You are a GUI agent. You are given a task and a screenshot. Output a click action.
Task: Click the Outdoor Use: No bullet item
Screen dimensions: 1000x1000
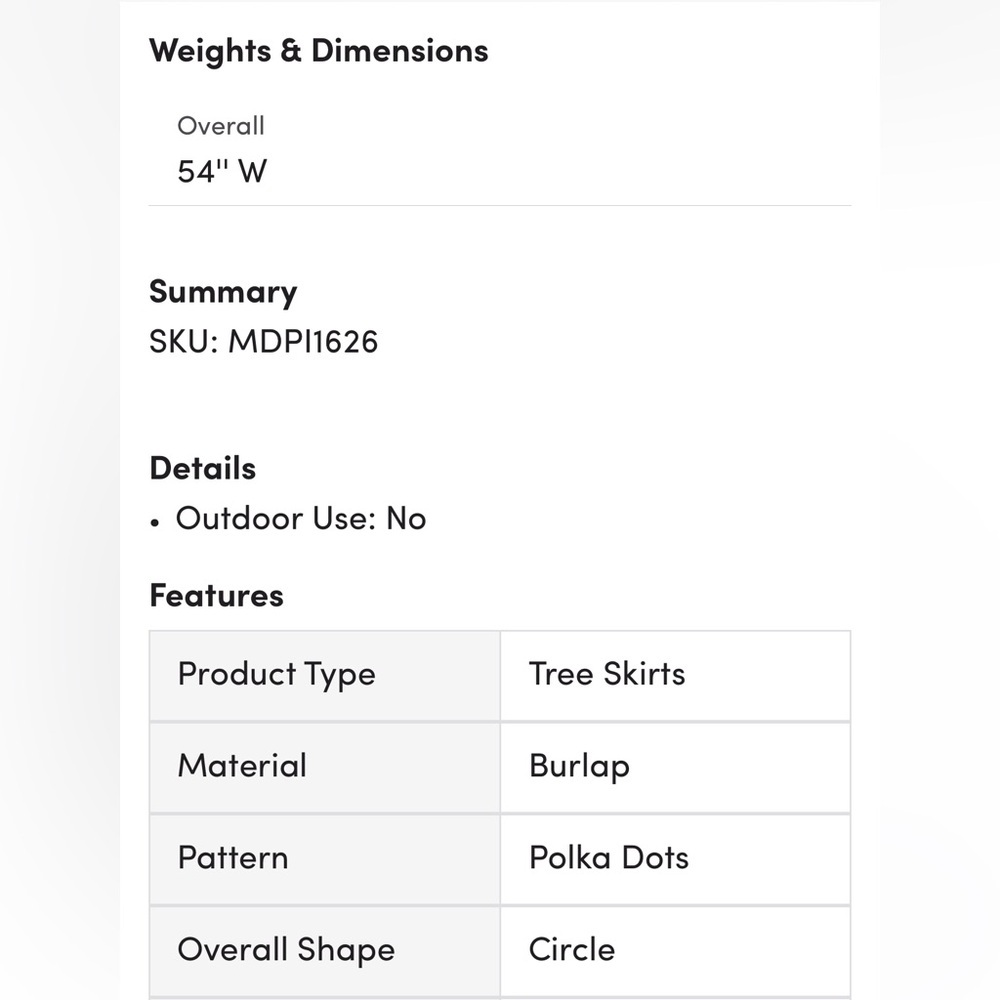point(301,518)
